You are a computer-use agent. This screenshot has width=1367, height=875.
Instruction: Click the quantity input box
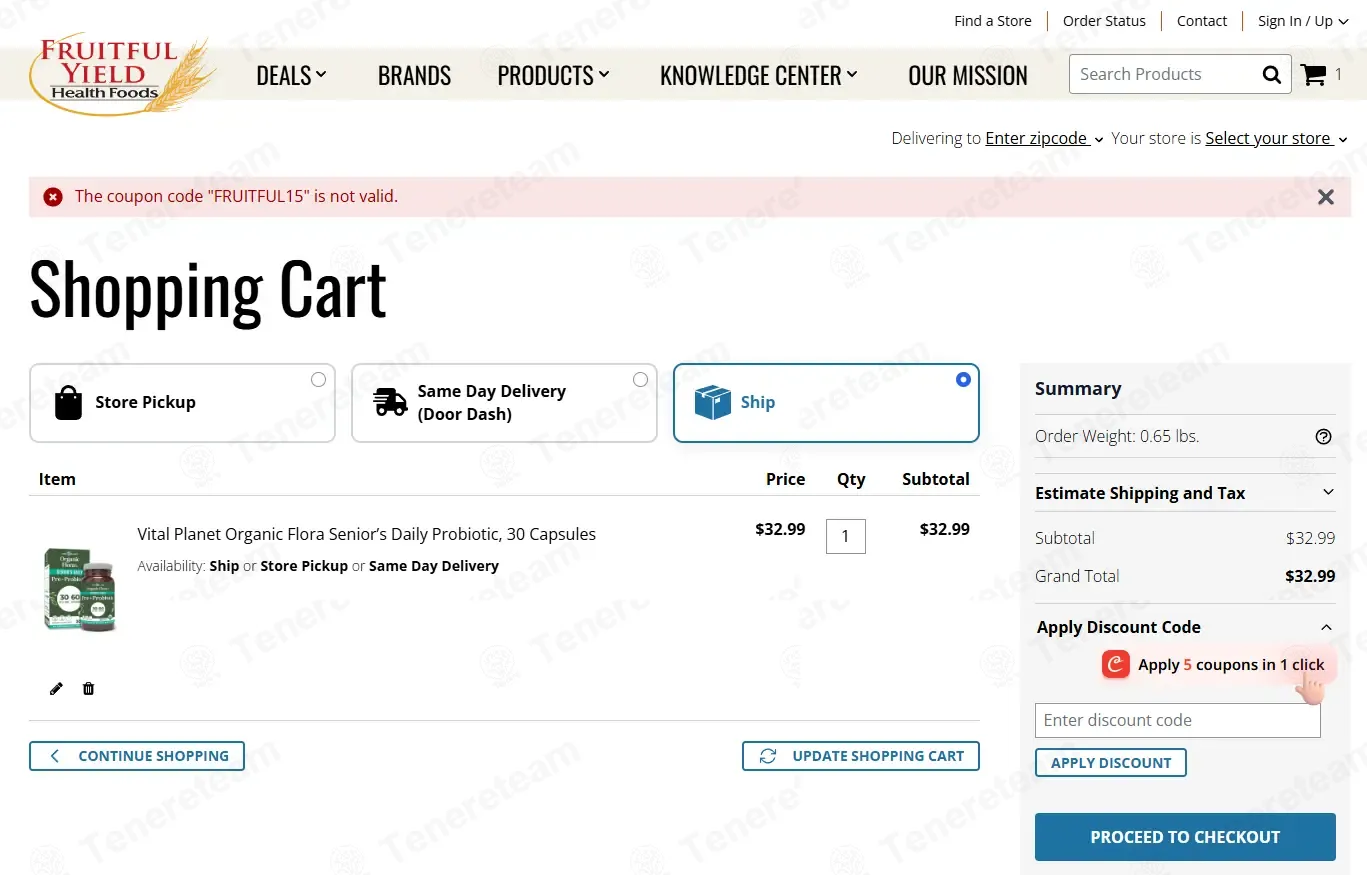[846, 536]
